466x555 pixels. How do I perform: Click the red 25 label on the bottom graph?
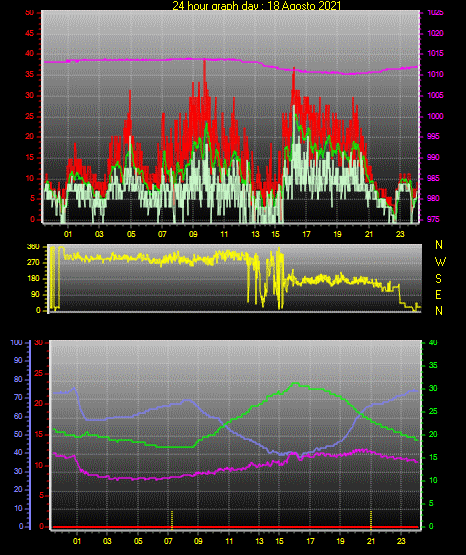pos(38,373)
